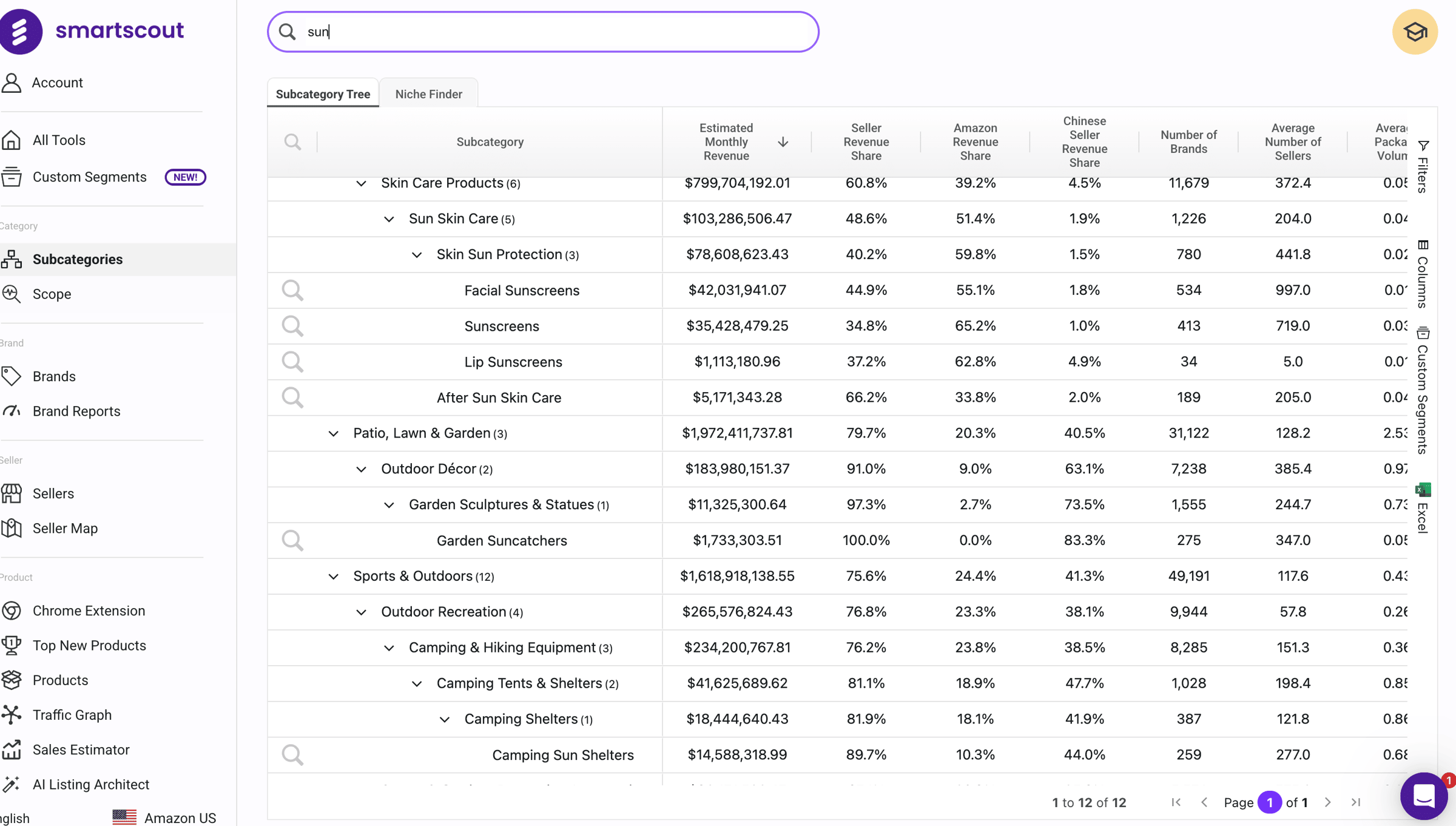Open the Columns side panel
Image resolution: width=1456 pixels, height=826 pixels.
[1423, 274]
